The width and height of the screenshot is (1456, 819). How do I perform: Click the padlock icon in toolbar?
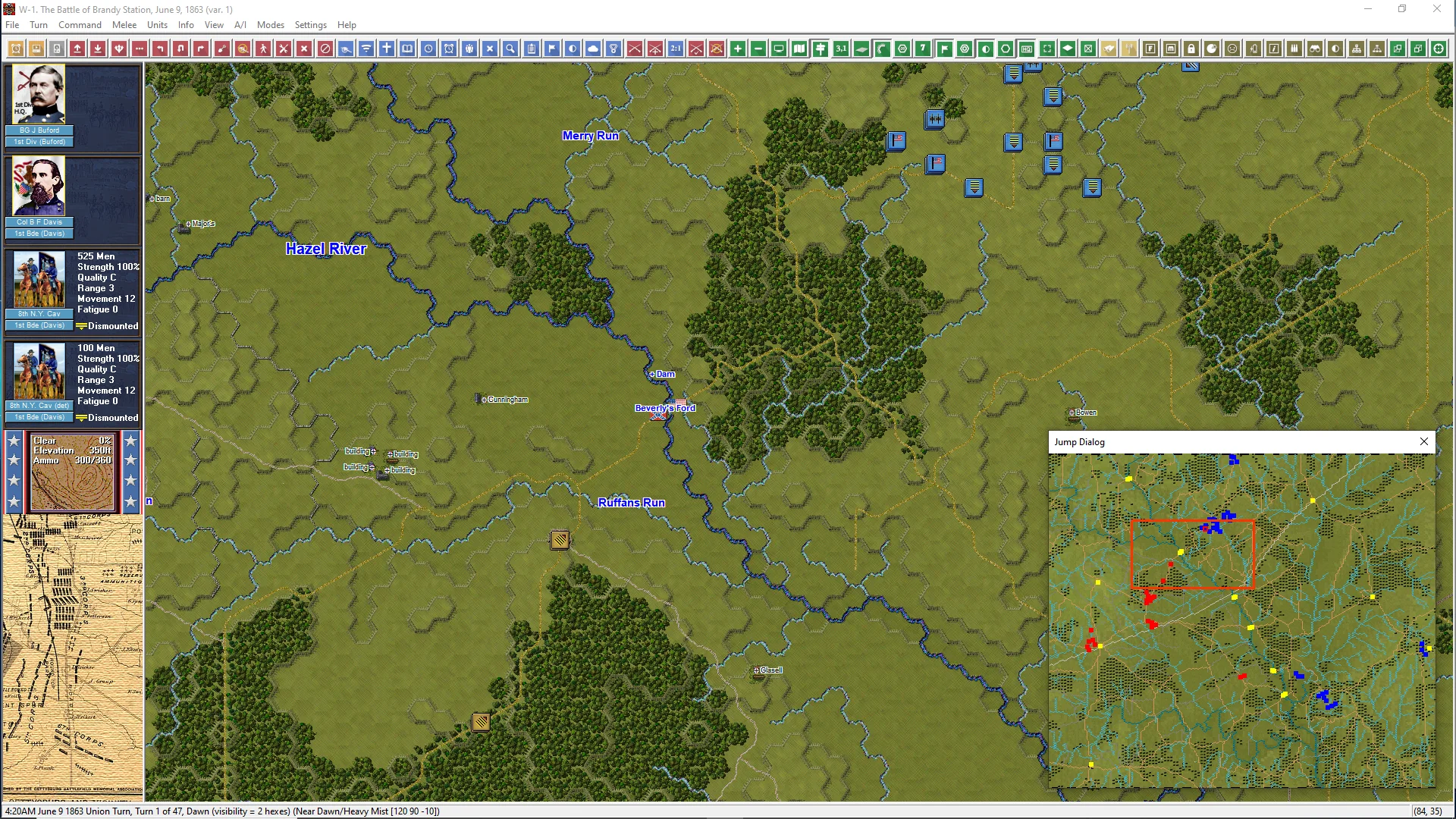click(1191, 49)
